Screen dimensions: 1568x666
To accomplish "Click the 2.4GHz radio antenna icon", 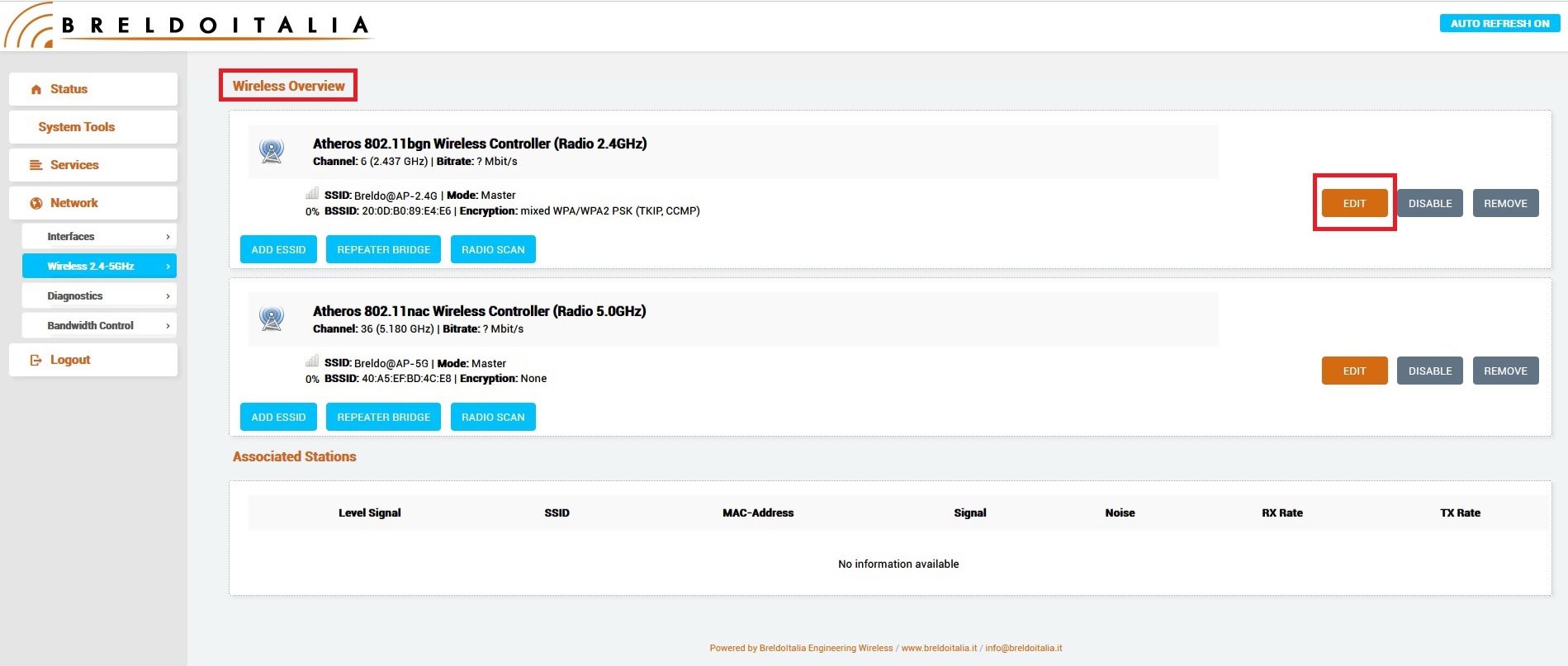I will coord(272,151).
